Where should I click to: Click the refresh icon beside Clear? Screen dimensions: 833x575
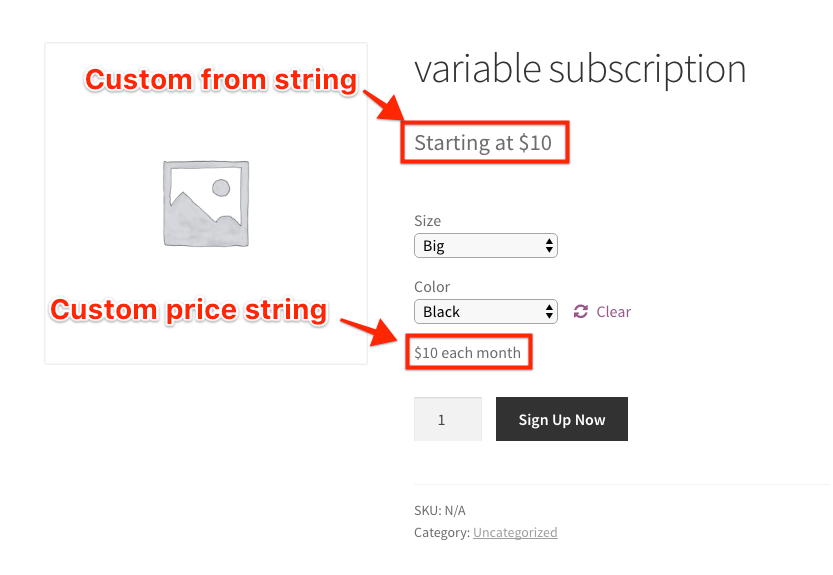coord(581,311)
